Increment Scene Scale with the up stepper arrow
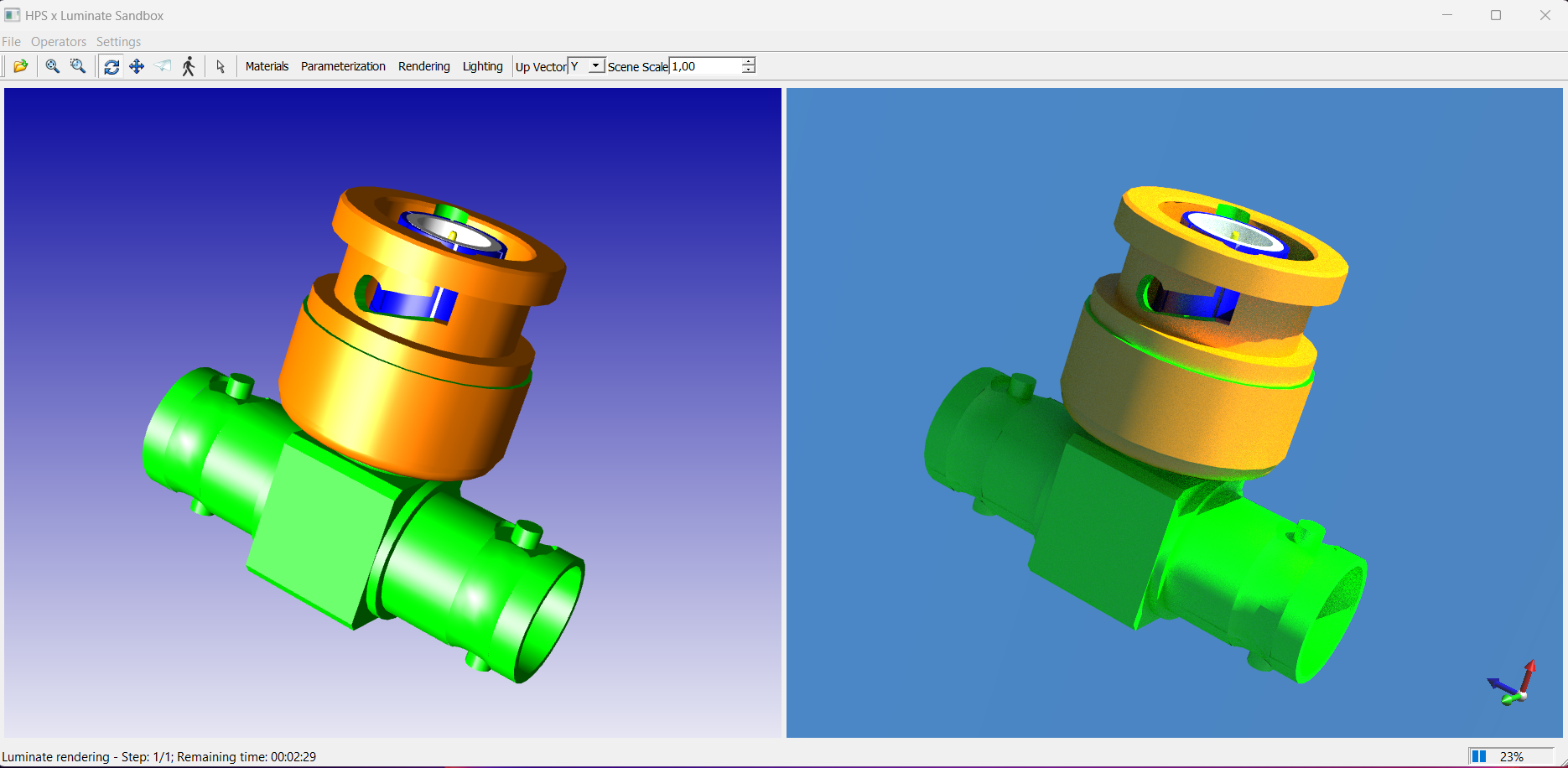This screenshot has height=768, width=1568. click(x=747, y=61)
